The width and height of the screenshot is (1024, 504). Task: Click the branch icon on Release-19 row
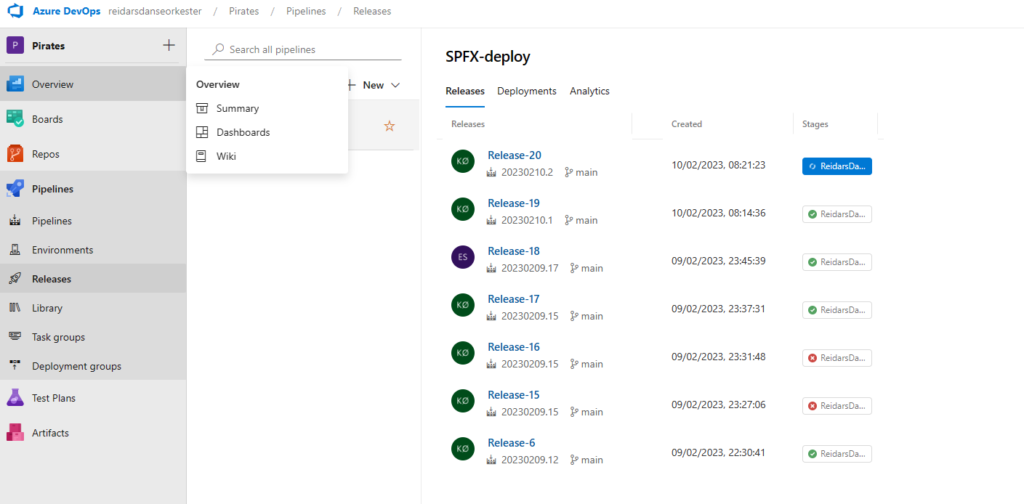(x=569, y=221)
